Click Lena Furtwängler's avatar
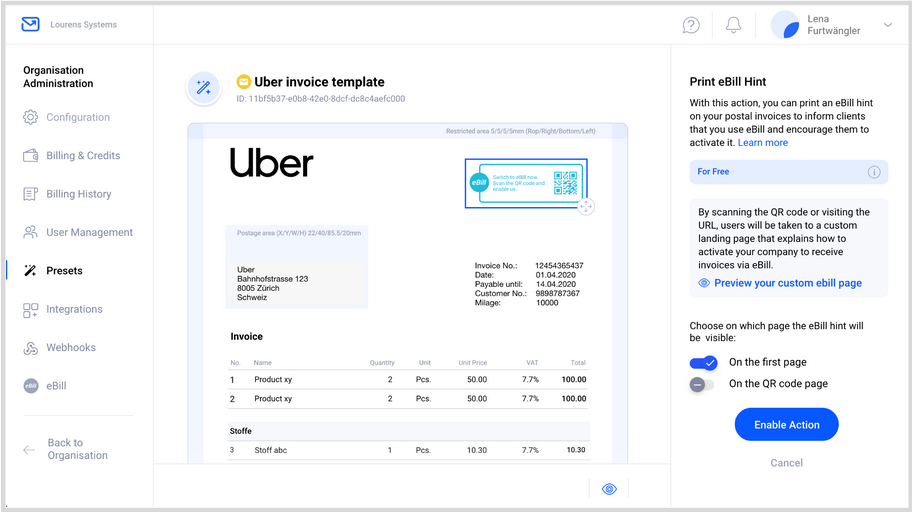 coord(785,25)
